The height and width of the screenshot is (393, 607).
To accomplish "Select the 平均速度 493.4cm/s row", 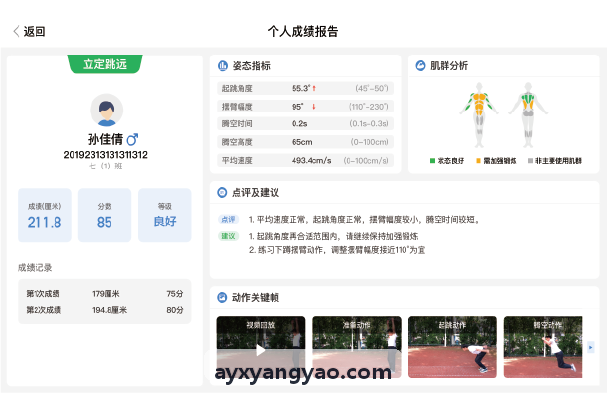I will click(x=305, y=160).
